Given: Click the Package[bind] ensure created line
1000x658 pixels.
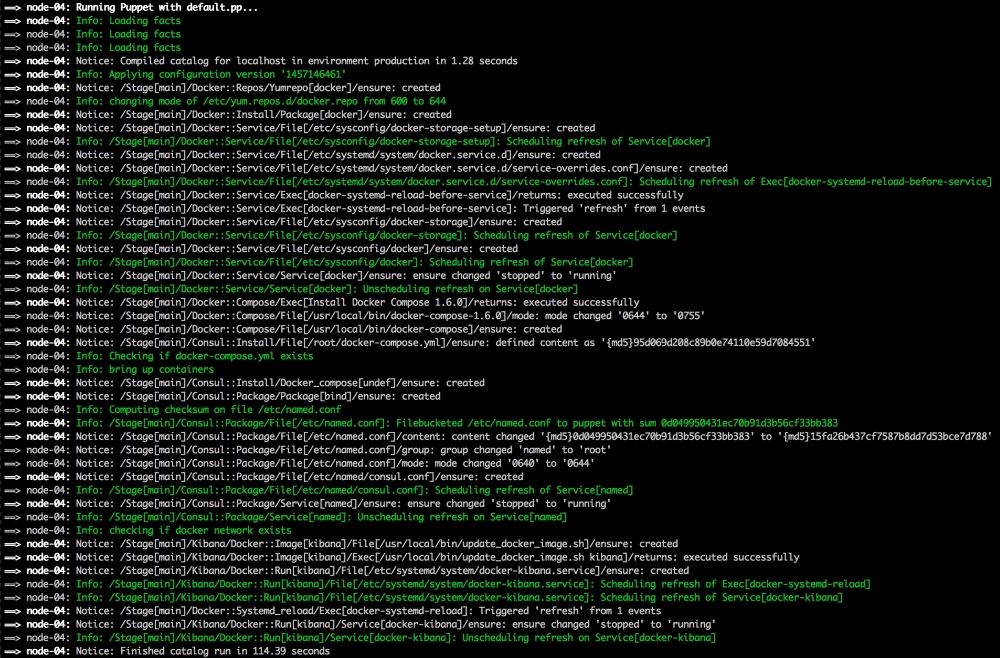Looking at the screenshot, I should tap(259, 396).
